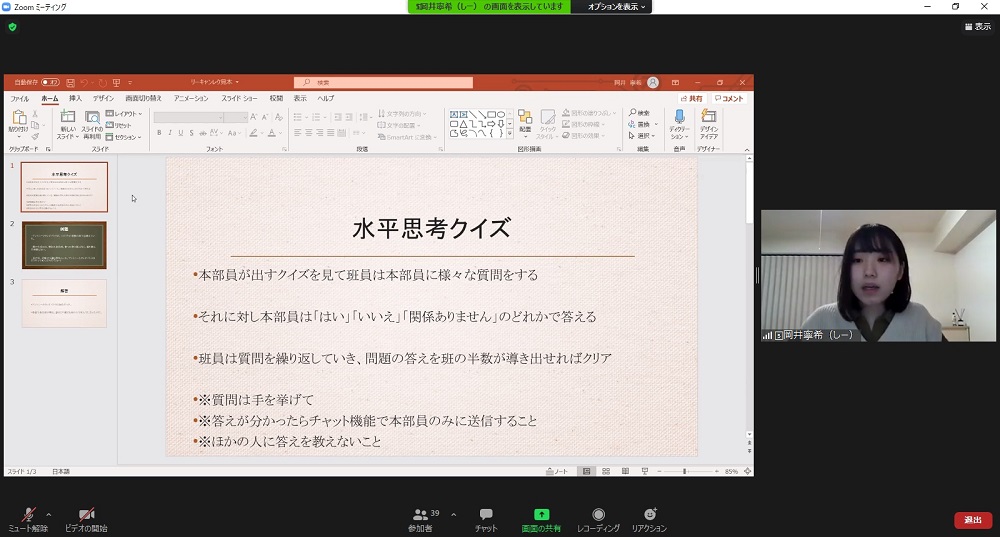1000x537 pixels.
Task: Switch to the Slide Show tab
Action: coord(238,98)
